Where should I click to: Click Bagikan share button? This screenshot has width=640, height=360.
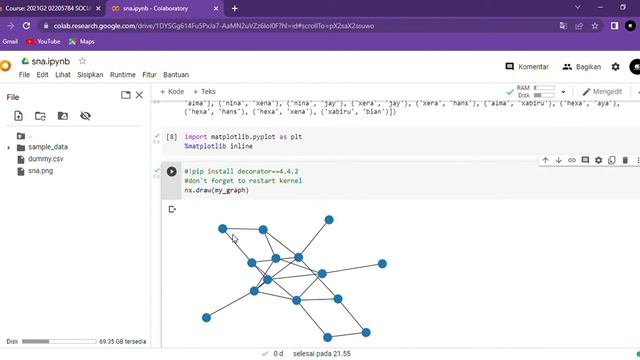(582, 67)
